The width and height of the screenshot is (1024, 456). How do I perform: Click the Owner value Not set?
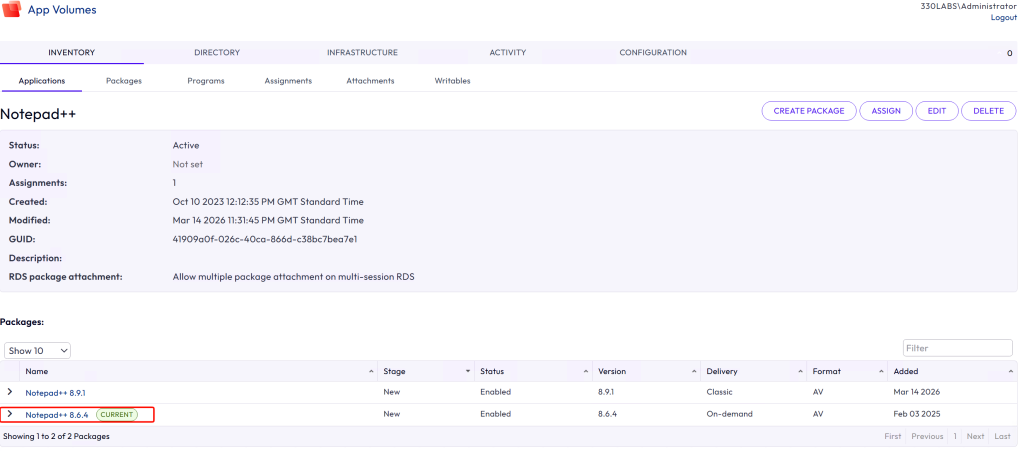coord(187,164)
